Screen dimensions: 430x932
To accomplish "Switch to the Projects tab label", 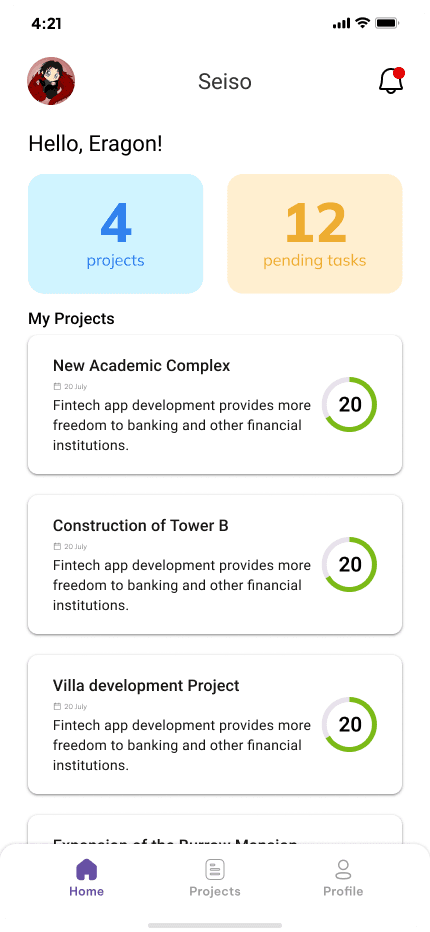I will click(x=215, y=891).
